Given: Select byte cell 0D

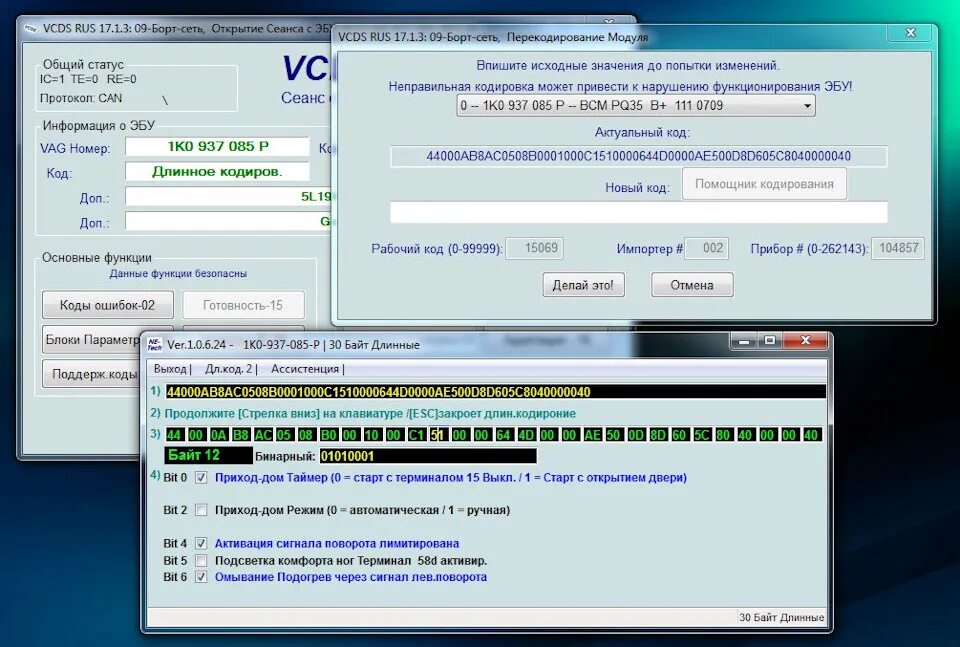Looking at the screenshot, I should pos(636,435).
